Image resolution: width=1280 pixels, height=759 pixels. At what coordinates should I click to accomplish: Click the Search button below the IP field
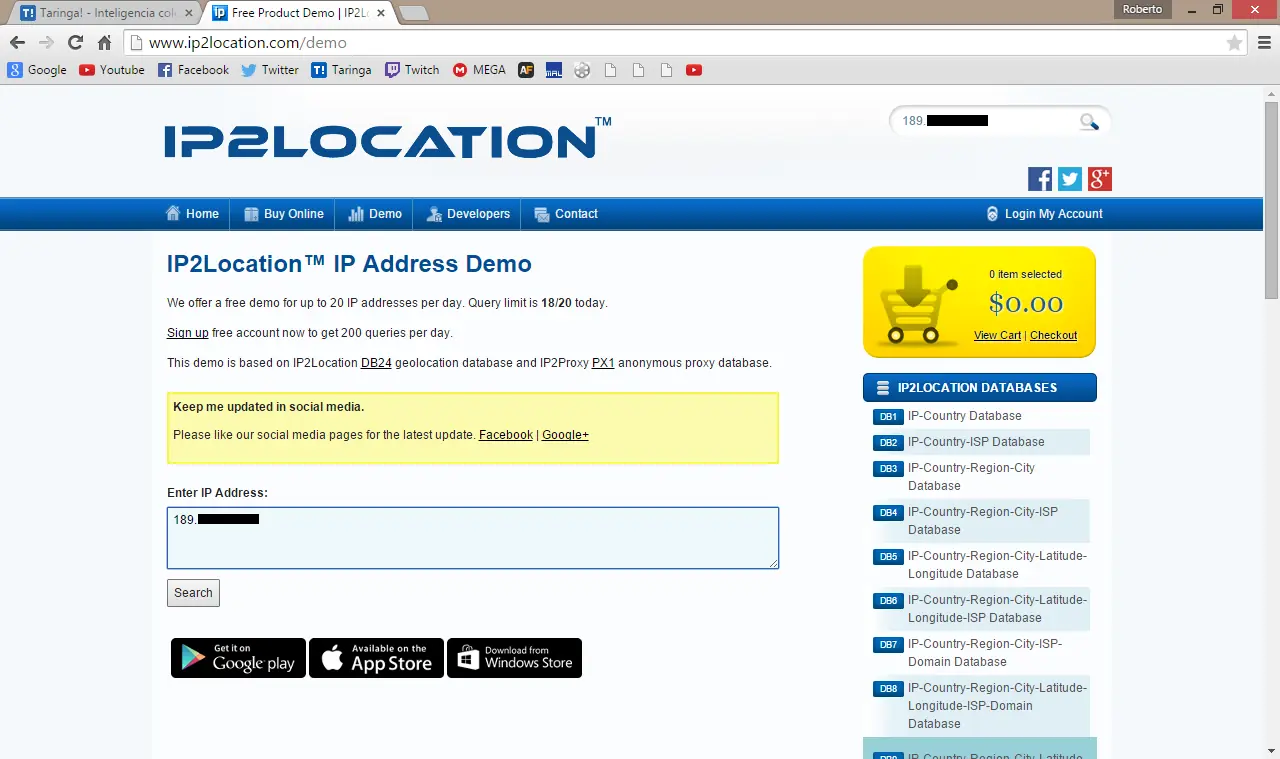193,593
